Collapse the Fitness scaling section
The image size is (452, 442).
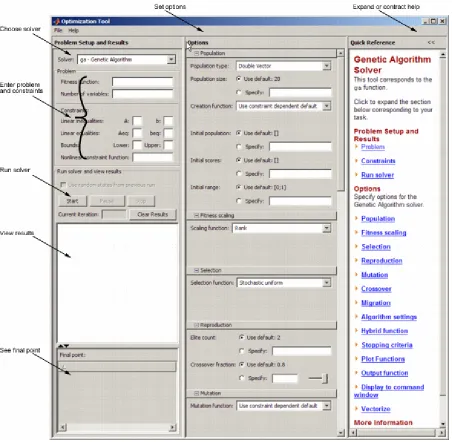[x=196, y=216]
